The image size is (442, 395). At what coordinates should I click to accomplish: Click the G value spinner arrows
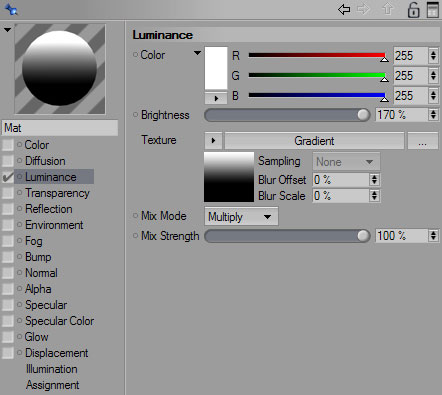coord(433,76)
